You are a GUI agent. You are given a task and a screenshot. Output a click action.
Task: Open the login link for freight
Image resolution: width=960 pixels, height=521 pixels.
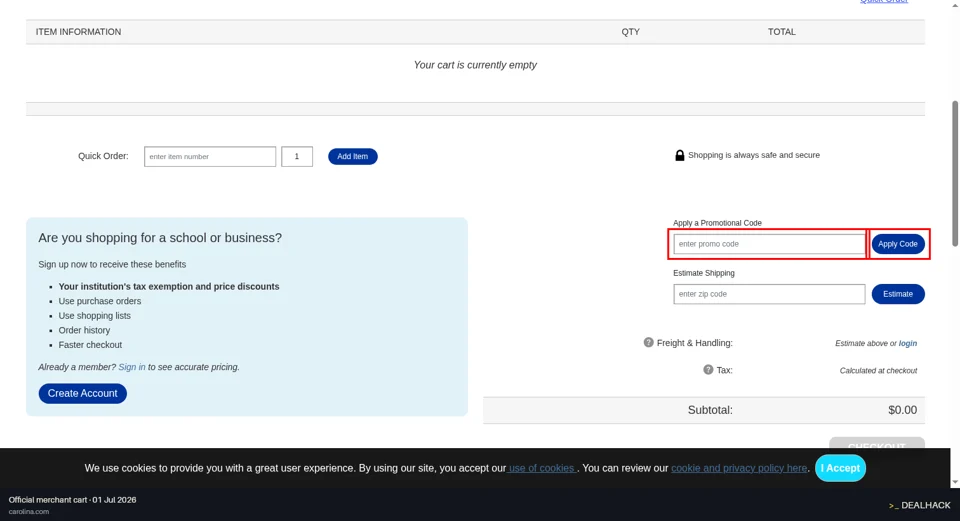pyautogui.click(x=907, y=343)
